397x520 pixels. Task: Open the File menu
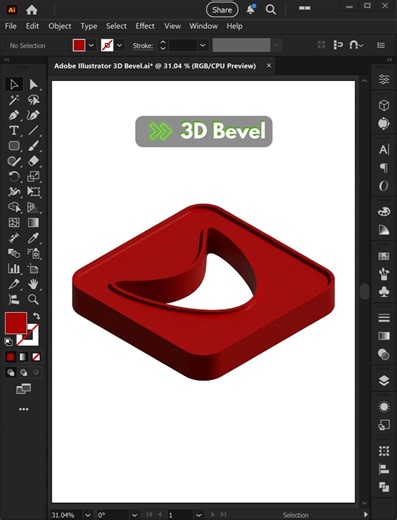11,26
